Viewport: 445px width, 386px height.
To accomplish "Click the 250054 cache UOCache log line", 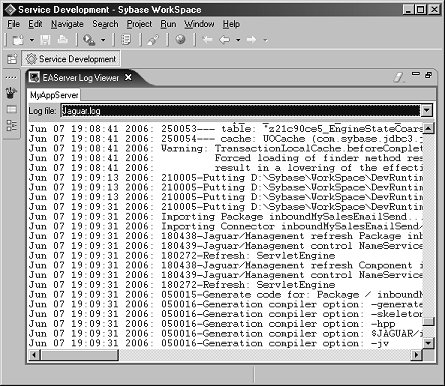I will tap(226, 139).
